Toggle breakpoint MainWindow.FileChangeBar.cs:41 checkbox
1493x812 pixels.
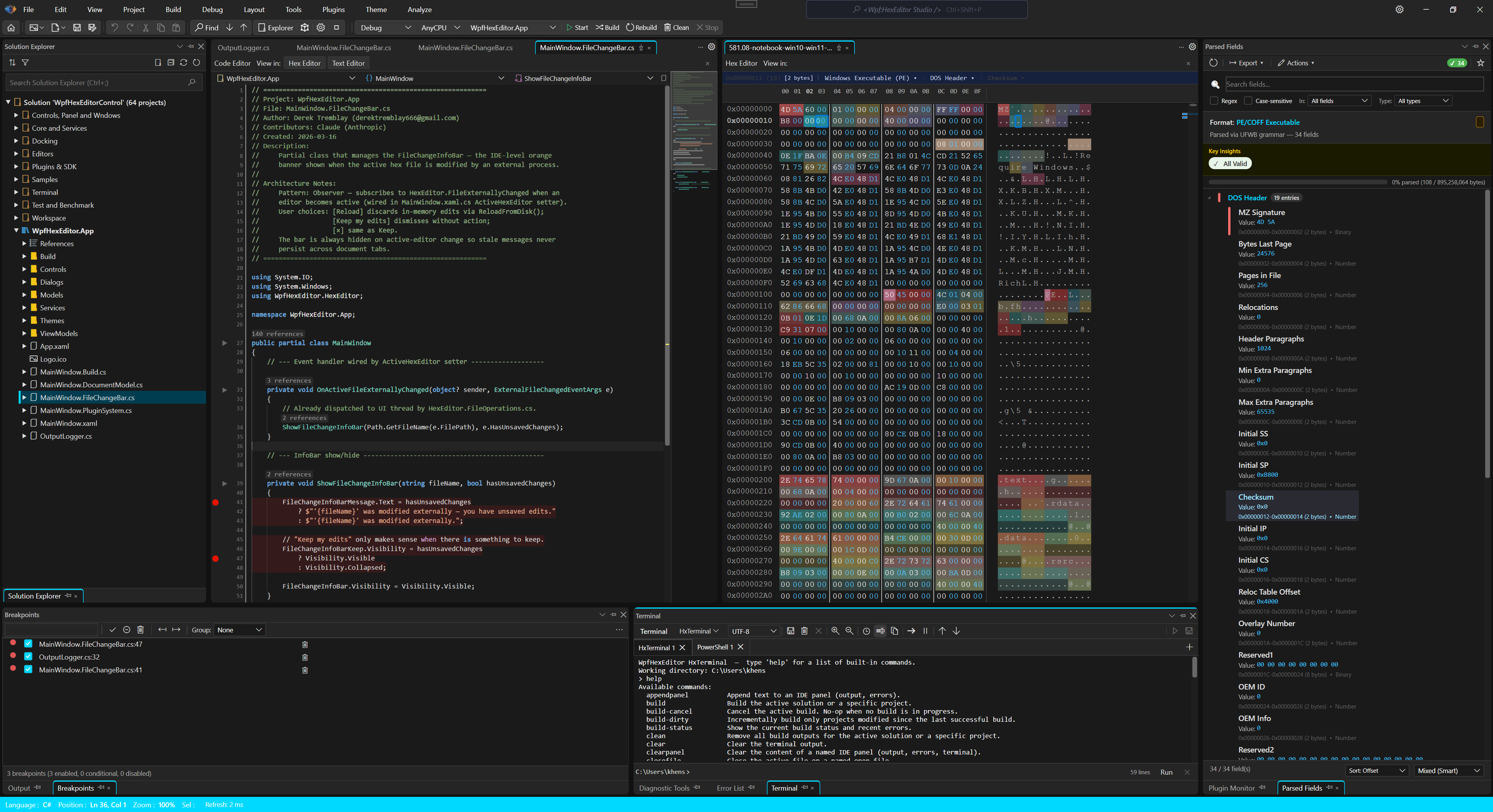[x=28, y=669]
